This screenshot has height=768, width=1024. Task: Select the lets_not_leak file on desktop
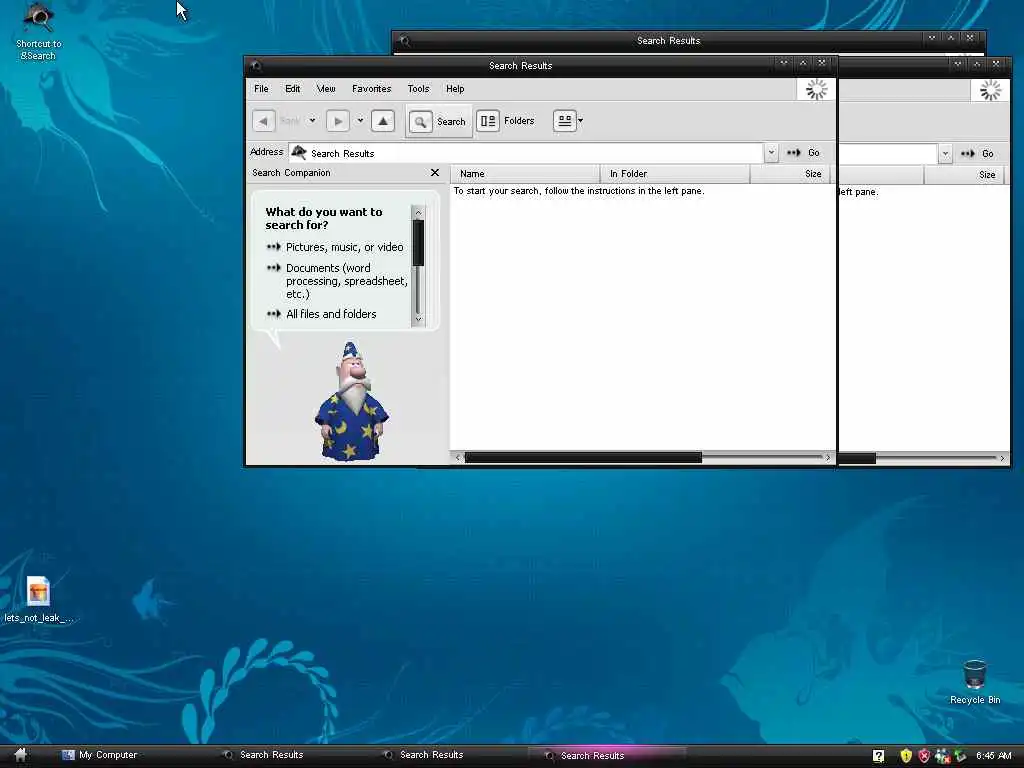tap(38, 600)
